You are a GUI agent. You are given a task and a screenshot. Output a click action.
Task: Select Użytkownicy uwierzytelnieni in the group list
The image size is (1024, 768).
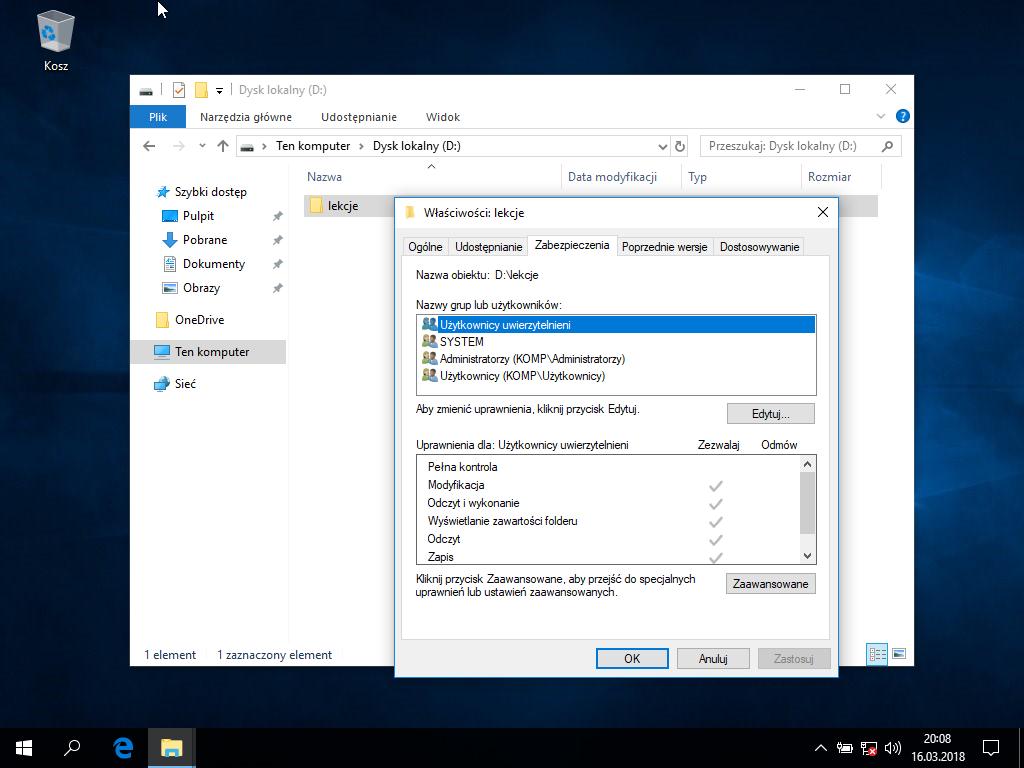[x=616, y=325]
